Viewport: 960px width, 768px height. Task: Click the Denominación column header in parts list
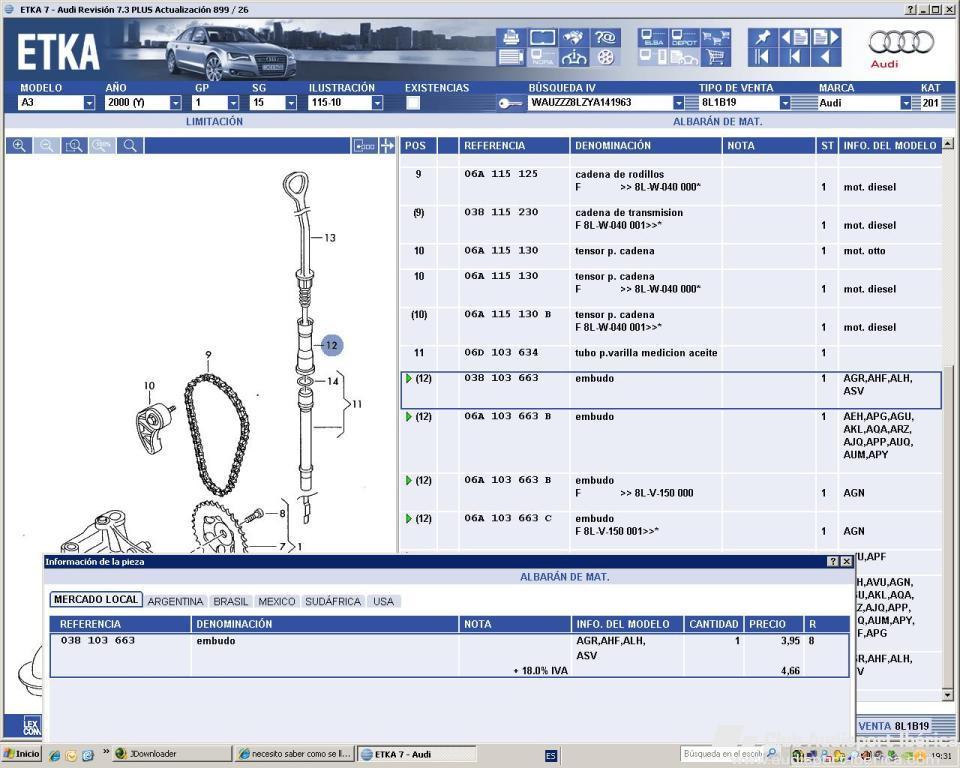tap(646, 146)
